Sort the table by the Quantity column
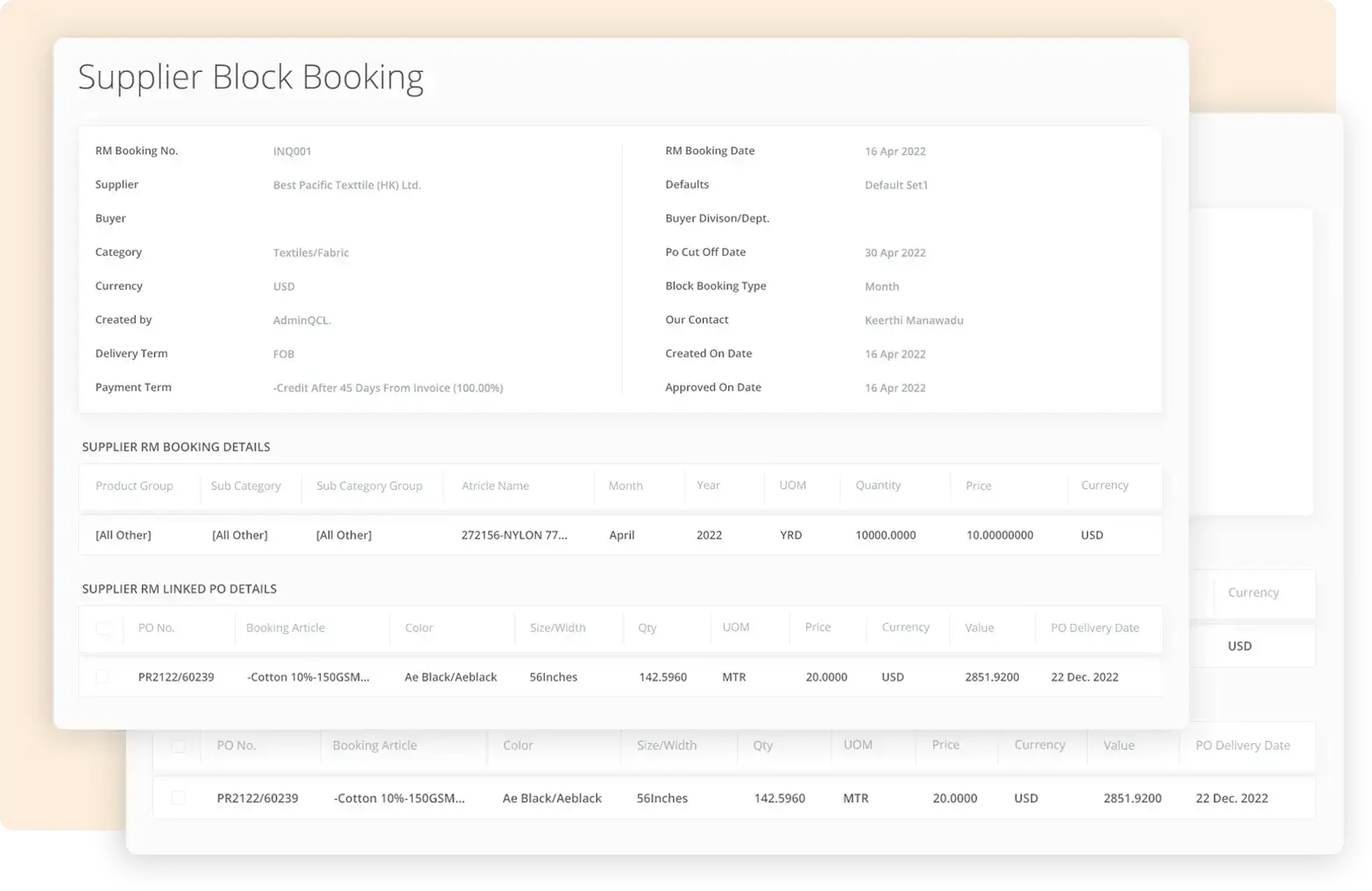This screenshot has height=891, width=1372. tap(877, 485)
